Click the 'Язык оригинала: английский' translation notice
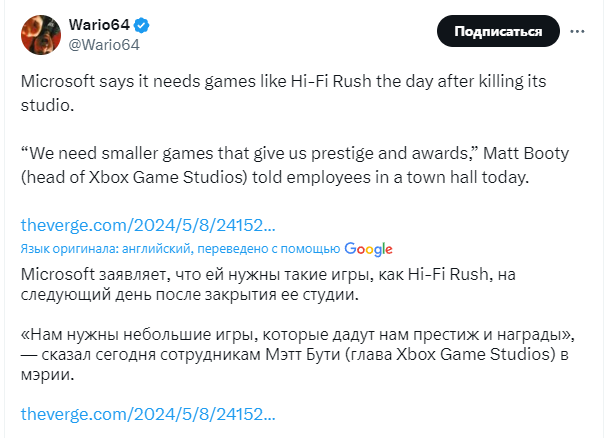Image resolution: width=612 pixels, height=438 pixels. [x=180, y=249]
